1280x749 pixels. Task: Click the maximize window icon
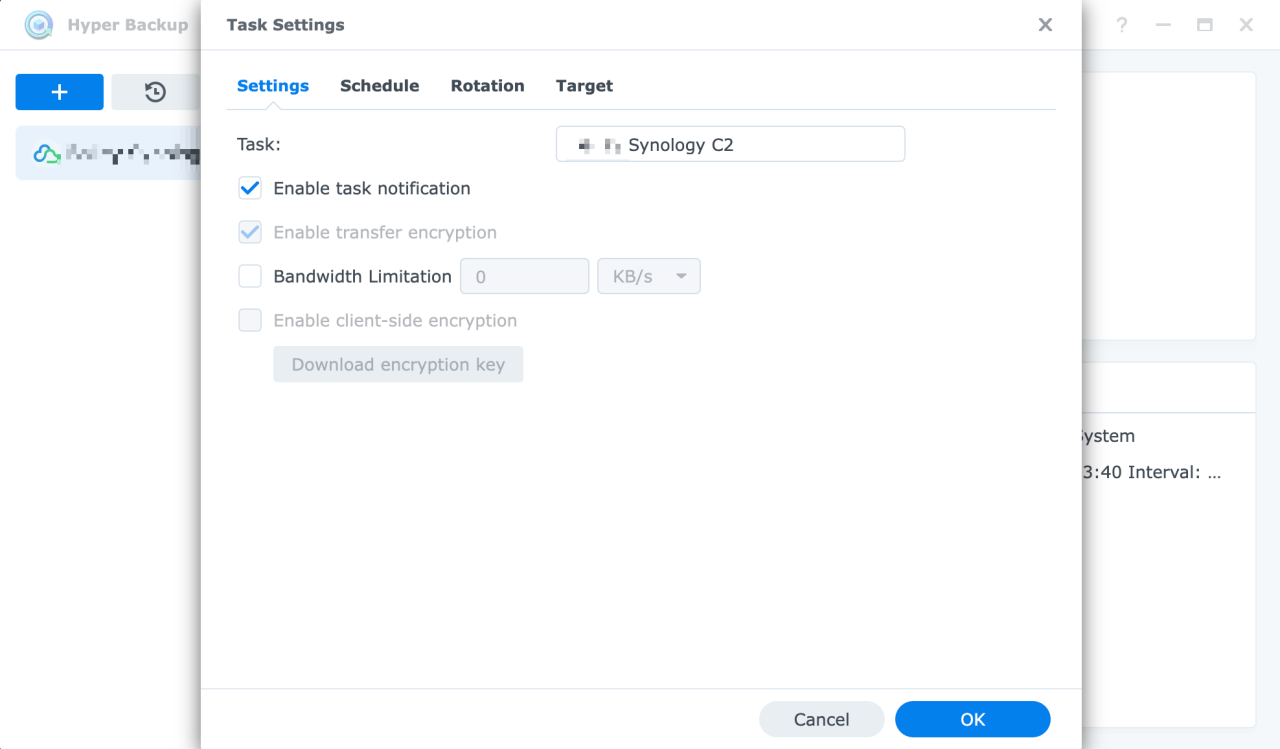point(1204,25)
